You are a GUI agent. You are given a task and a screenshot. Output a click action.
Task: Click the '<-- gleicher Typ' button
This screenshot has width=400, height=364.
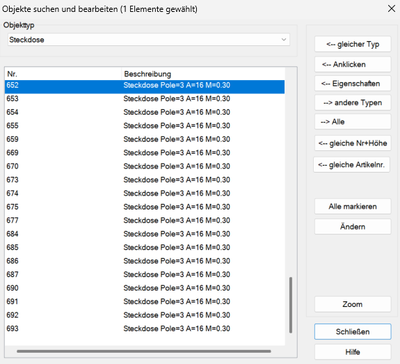click(353, 44)
